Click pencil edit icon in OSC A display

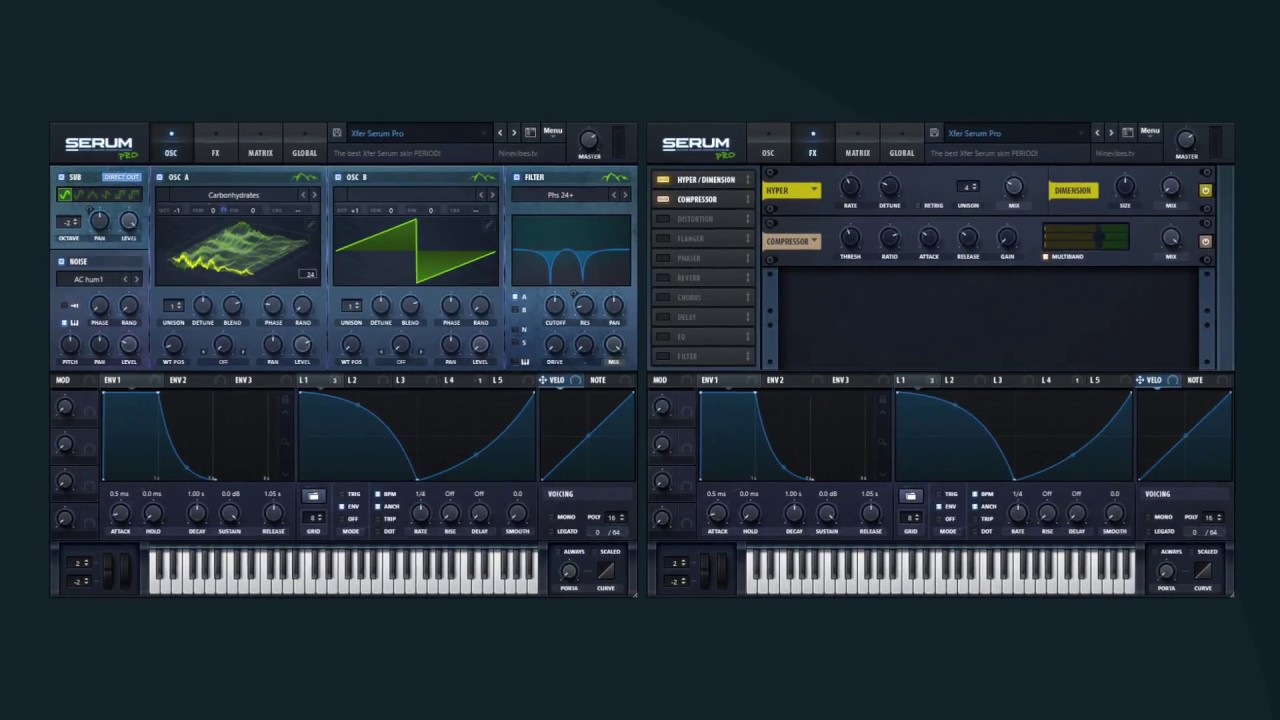coord(311,225)
